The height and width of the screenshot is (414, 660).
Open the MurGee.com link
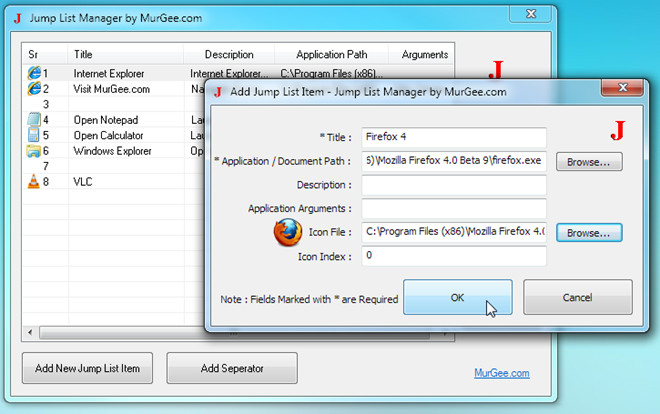click(502, 373)
